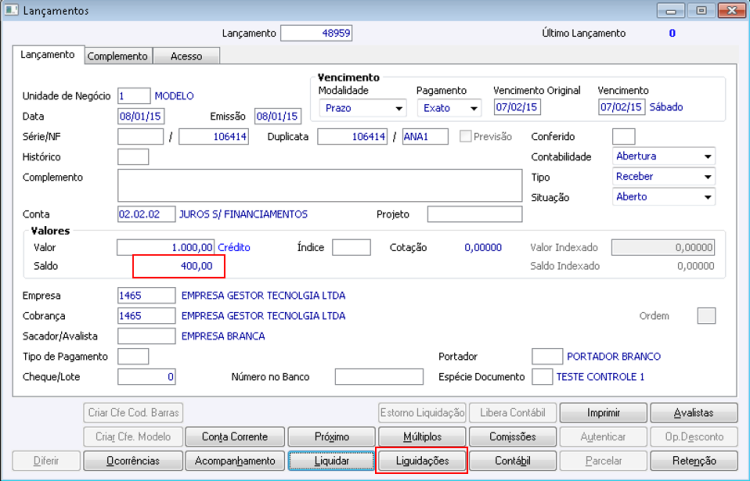Click the Conta field containing 02.02.02
This screenshot has height=481, width=750.
[x=146, y=214]
